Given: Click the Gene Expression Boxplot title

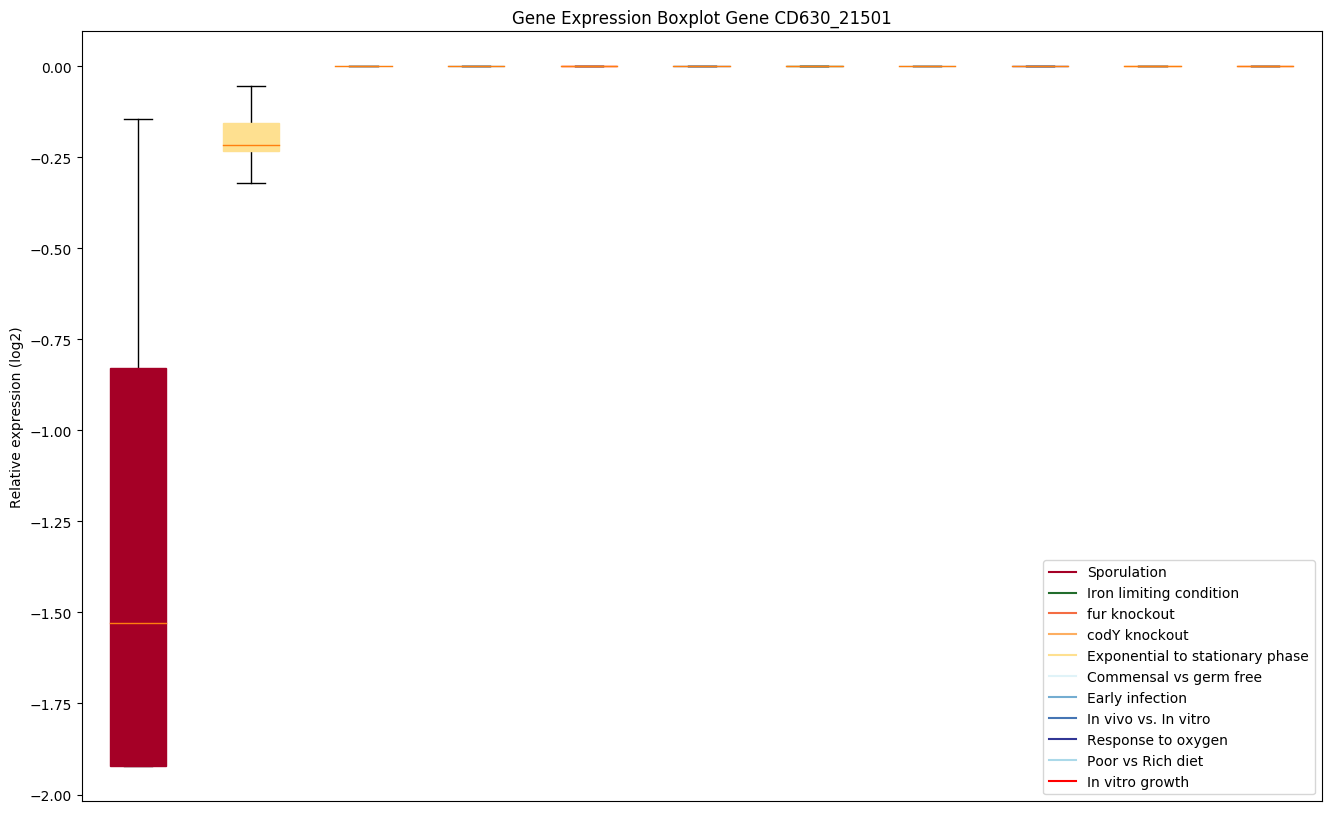Looking at the screenshot, I should click(701, 18).
